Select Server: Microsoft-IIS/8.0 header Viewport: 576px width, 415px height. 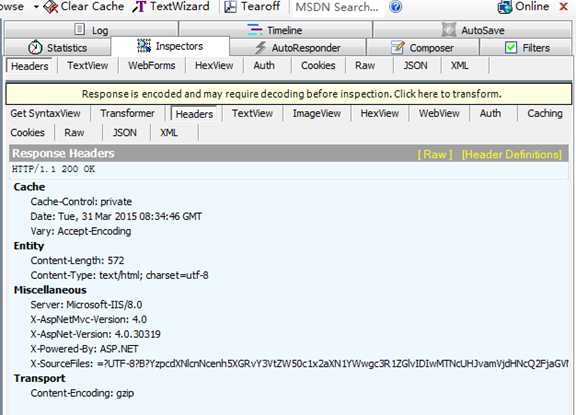[86, 304]
